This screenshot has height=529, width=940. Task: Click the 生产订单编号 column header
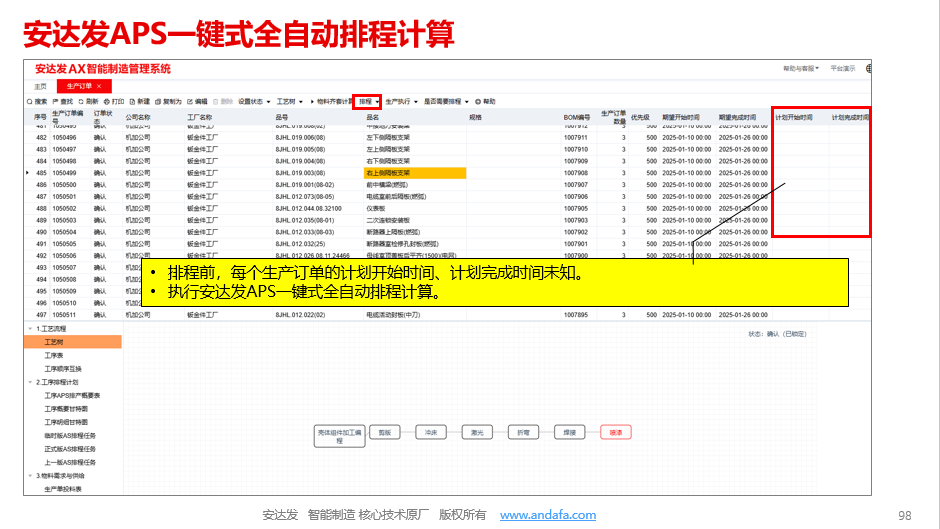click(x=68, y=117)
